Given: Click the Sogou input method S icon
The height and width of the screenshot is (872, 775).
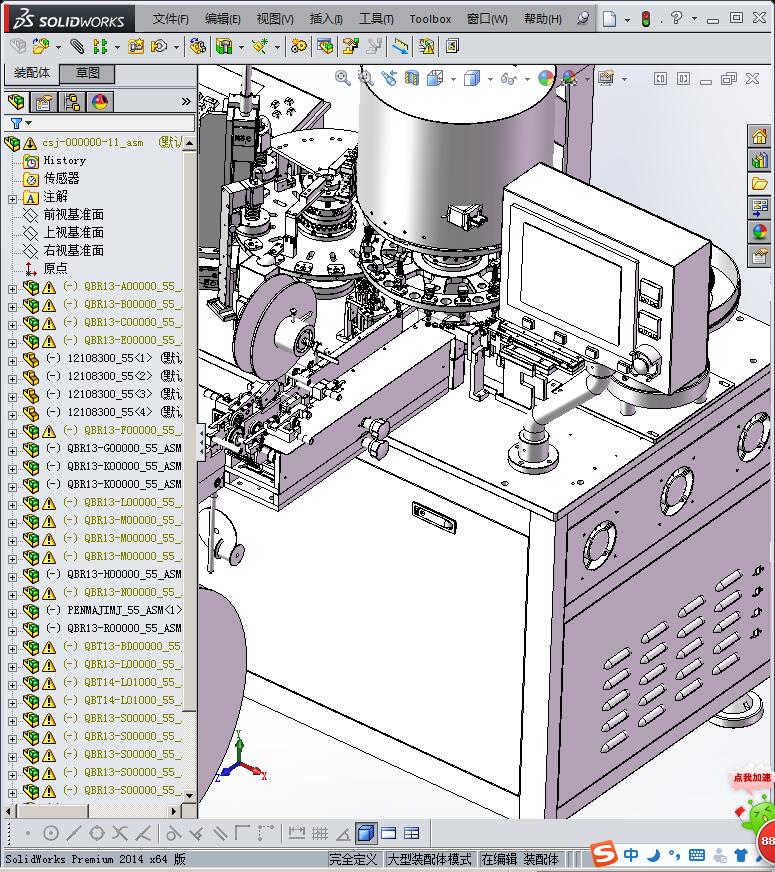Looking at the screenshot, I should tap(604, 854).
